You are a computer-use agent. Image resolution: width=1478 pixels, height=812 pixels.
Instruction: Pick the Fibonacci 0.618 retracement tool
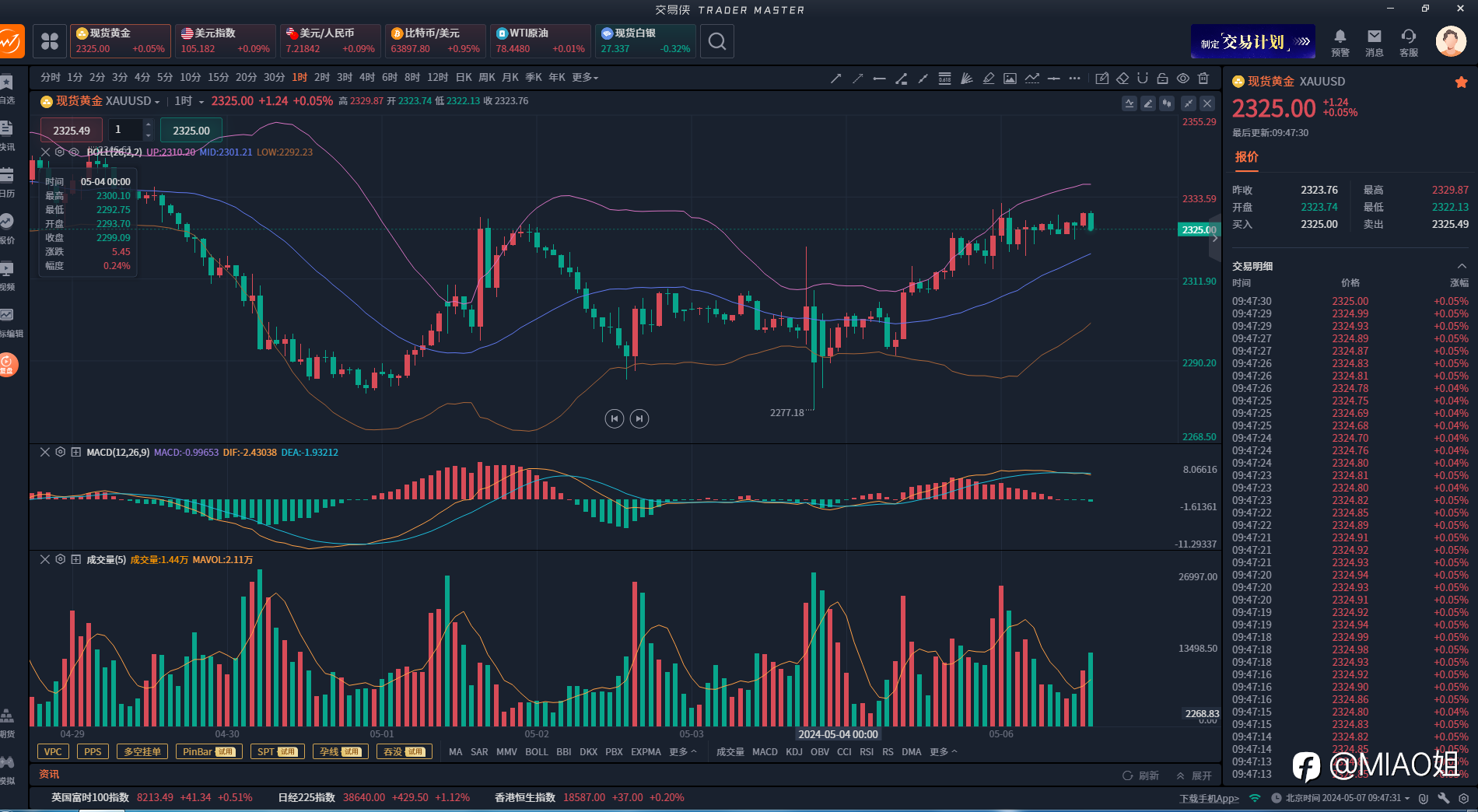coord(944,79)
